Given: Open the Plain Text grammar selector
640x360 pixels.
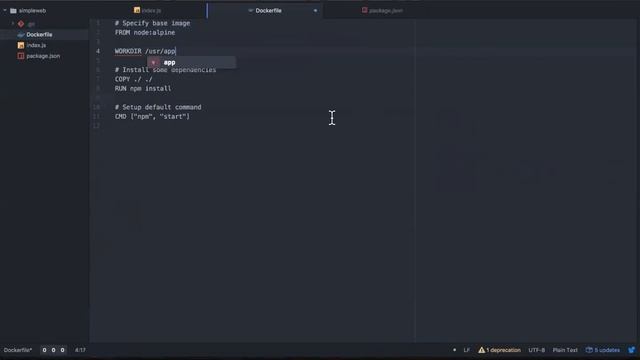Looking at the screenshot, I should pyautogui.click(x=565, y=350).
